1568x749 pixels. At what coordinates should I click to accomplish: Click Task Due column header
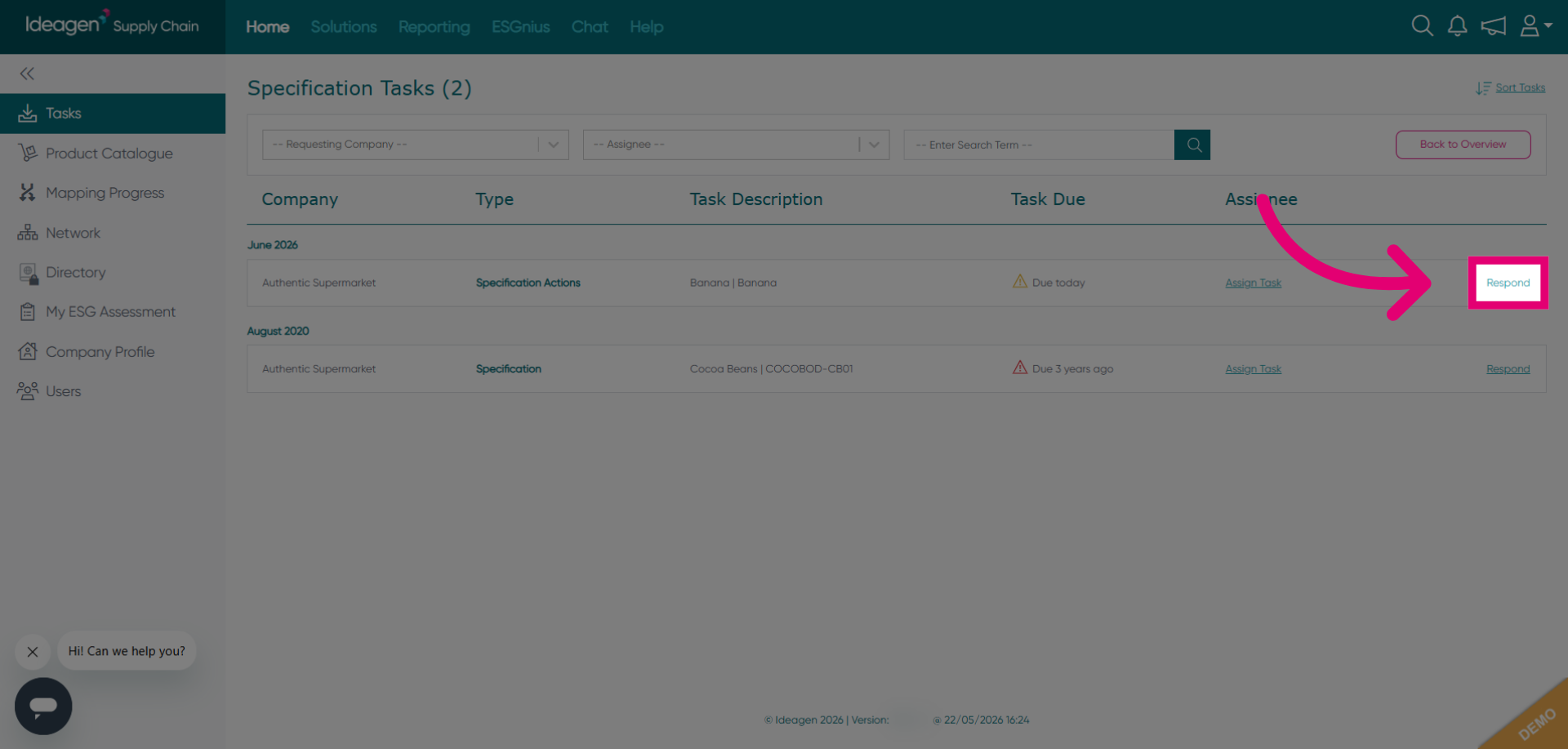coord(1048,199)
